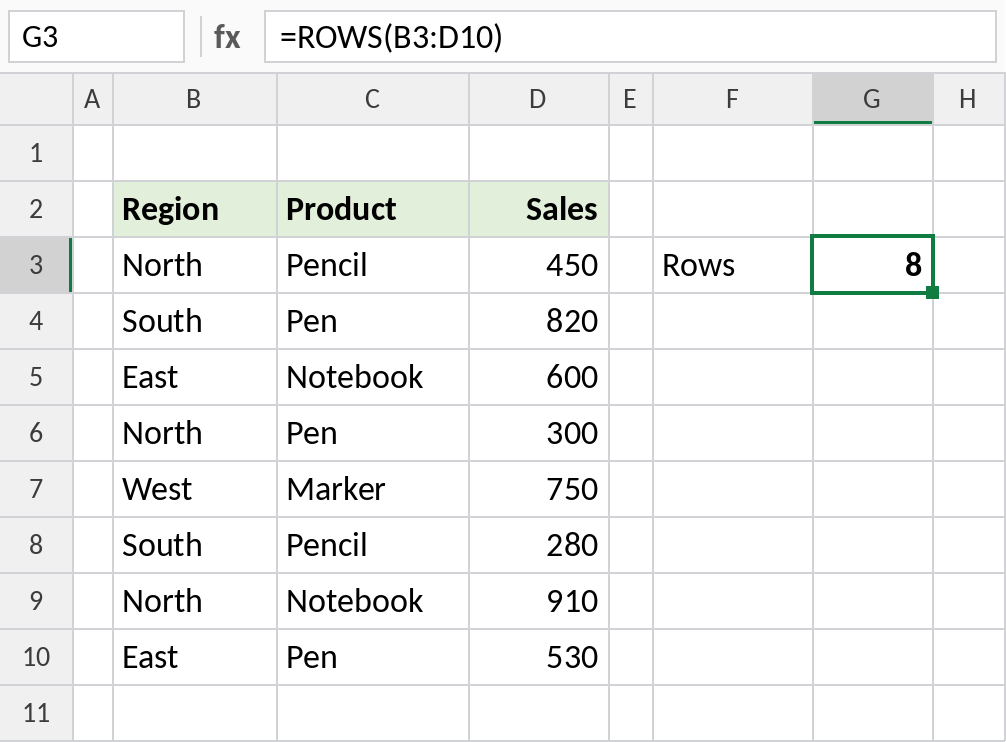The height and width of the screenshot is (742, 1006).
Task: Select column H header
Action: [x=969, y=99]
